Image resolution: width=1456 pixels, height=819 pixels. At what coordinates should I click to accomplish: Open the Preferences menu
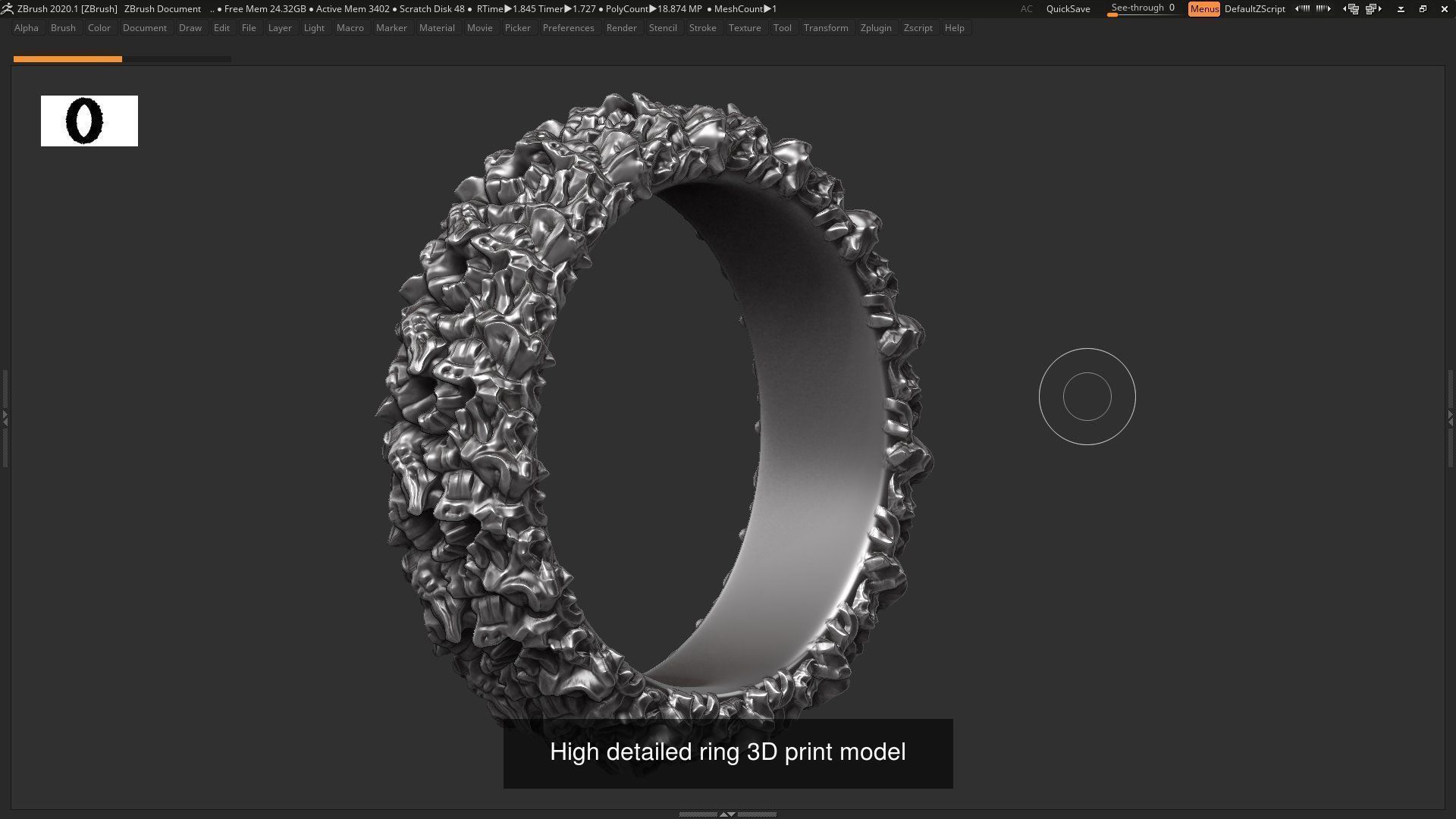click(x=568, y=28)
